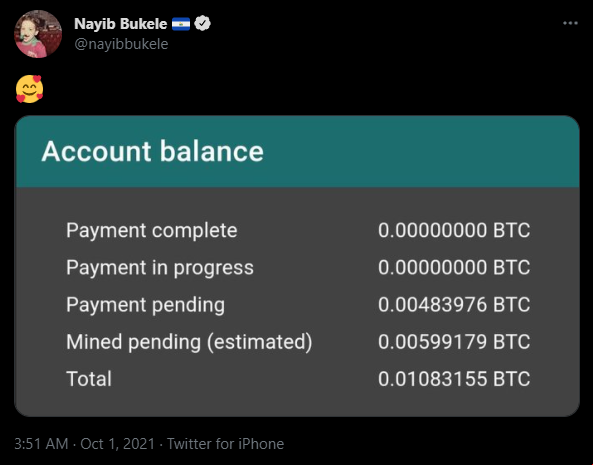The height and width of the screenshot is (465, 593).
Task: Click the verified checkmark badge
Action: [x=202, y=23]
